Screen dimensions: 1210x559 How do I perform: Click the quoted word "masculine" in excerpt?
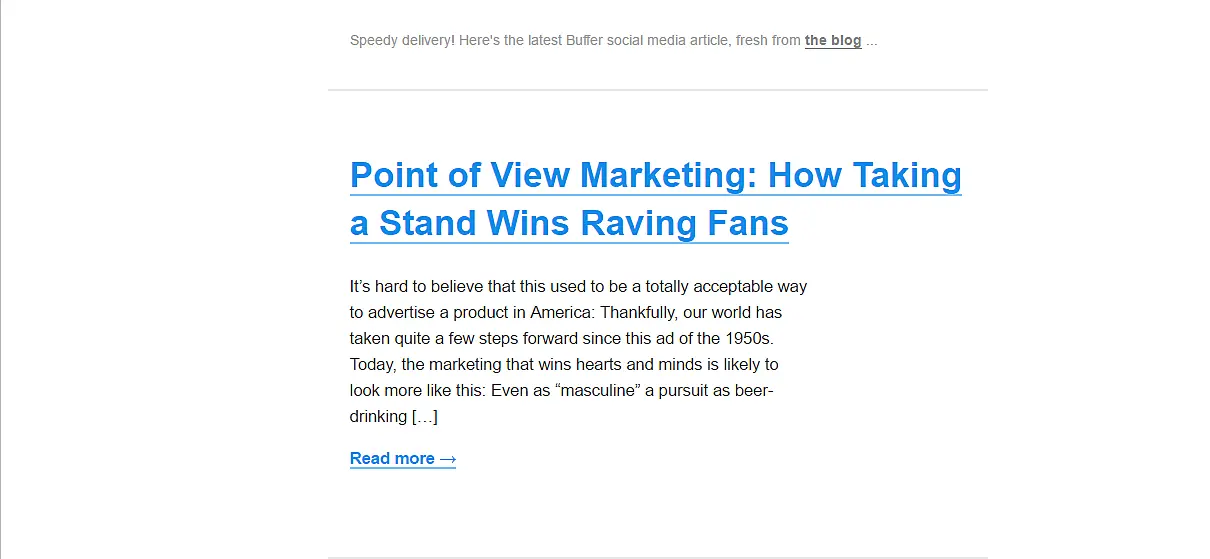click(x=598, y=391)
